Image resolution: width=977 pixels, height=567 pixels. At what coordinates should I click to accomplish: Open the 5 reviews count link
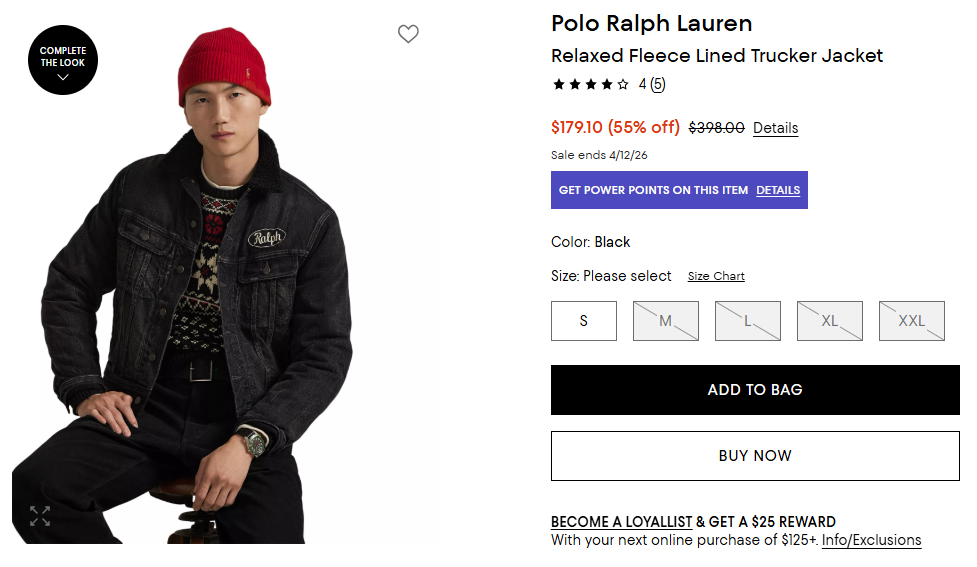tap(658, 85)
